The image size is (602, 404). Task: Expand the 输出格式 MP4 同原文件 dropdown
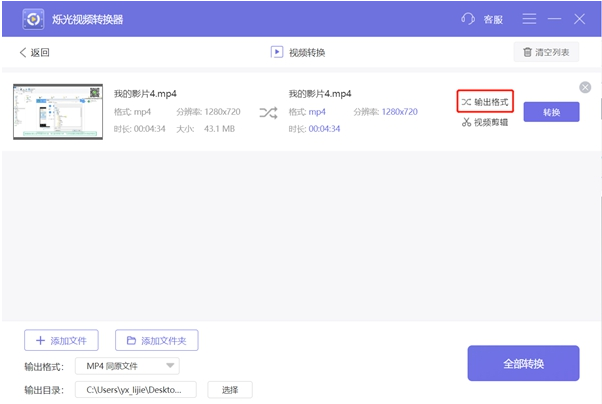[x=127, y=366]
